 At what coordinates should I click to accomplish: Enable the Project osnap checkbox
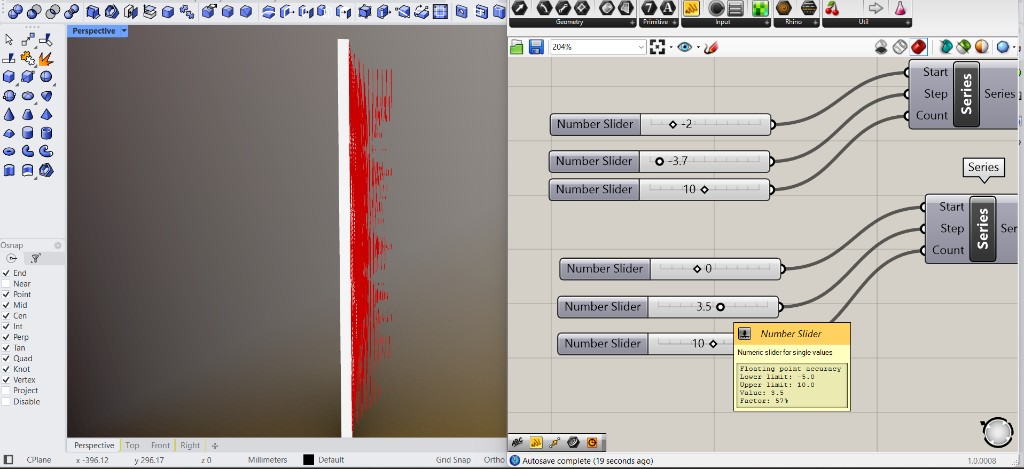(7, 391)
